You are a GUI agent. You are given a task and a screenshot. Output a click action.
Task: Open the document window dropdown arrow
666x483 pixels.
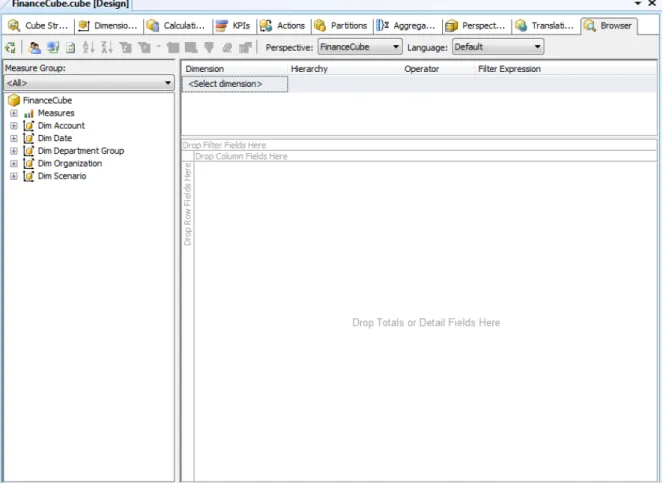click(x=638, y=3)
